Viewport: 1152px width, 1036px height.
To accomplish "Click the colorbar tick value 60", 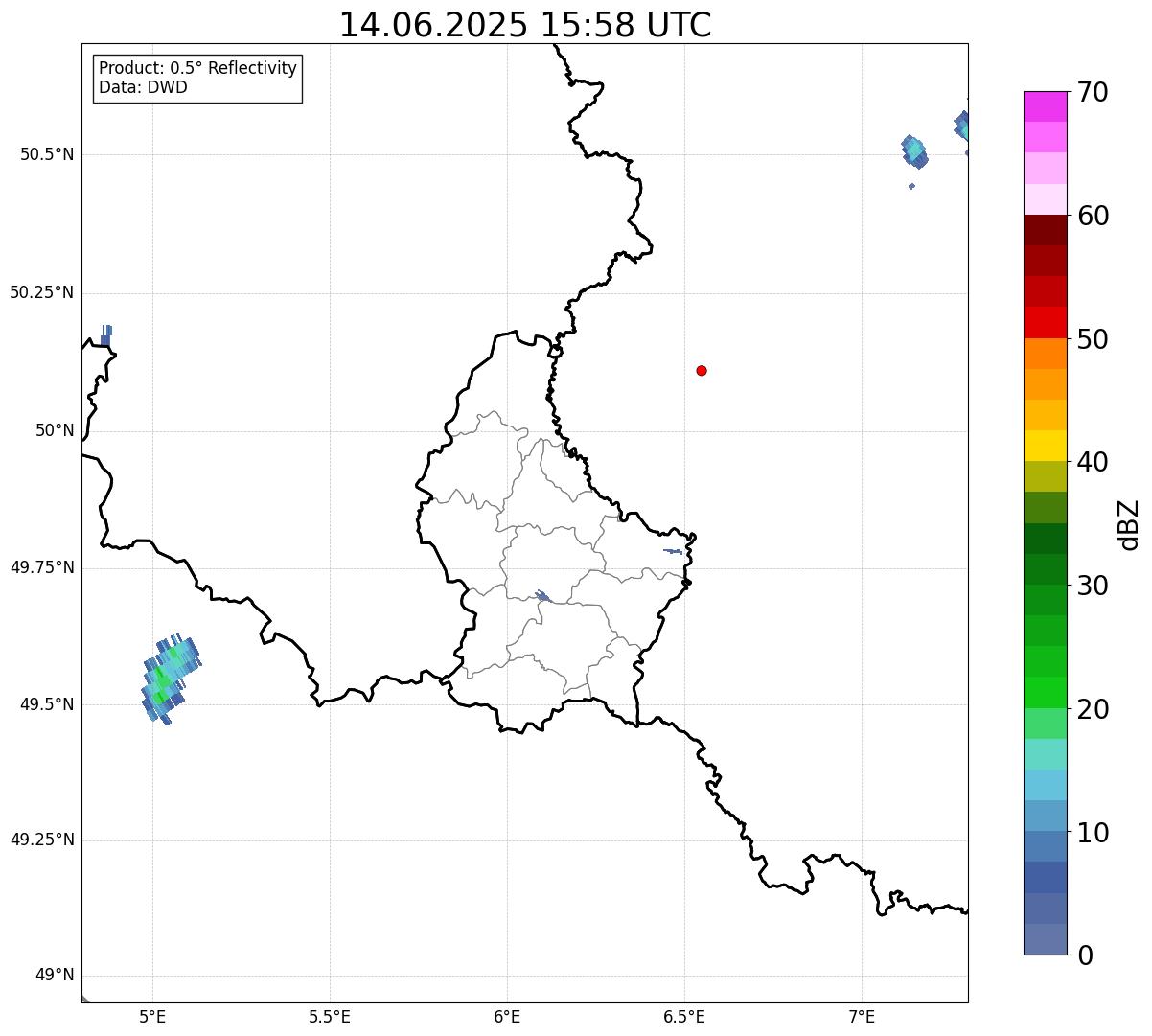I will [1093, 216].
